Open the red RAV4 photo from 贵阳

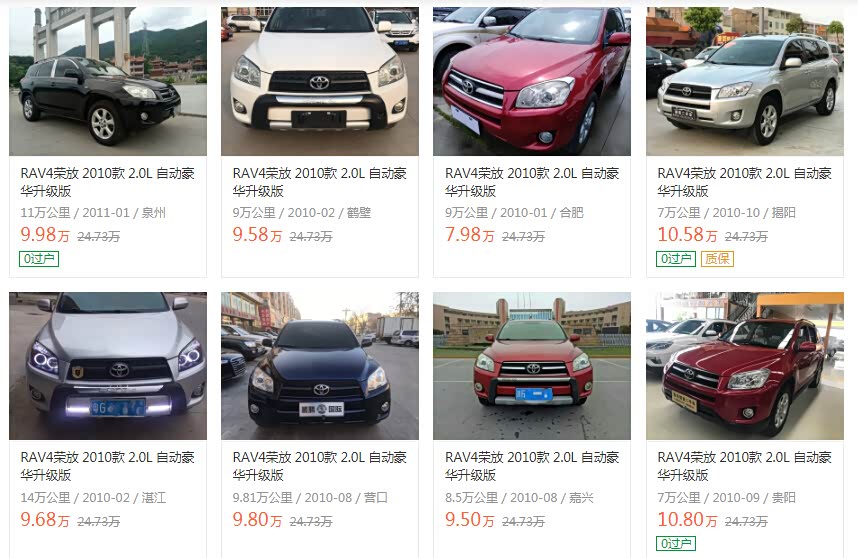745,366
